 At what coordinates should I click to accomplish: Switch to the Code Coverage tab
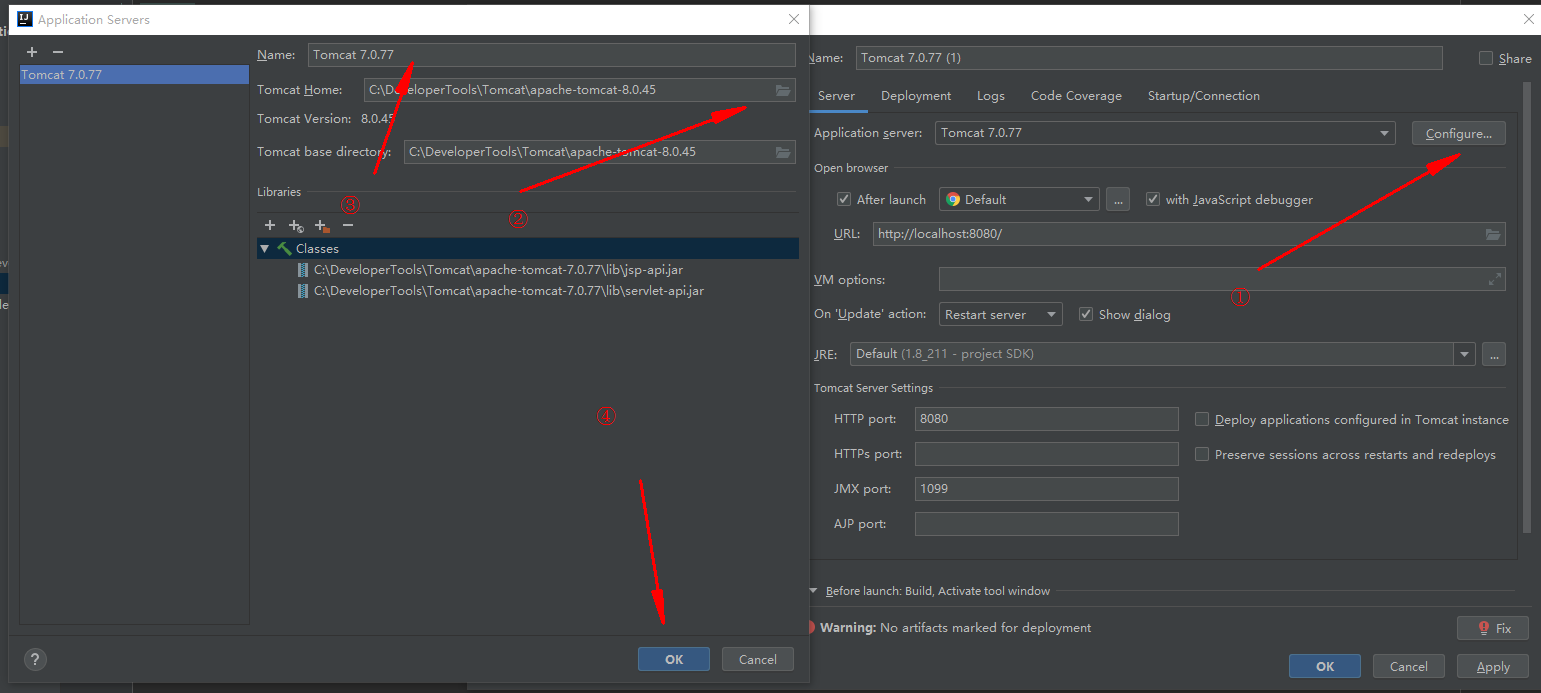pos(1076,96)
